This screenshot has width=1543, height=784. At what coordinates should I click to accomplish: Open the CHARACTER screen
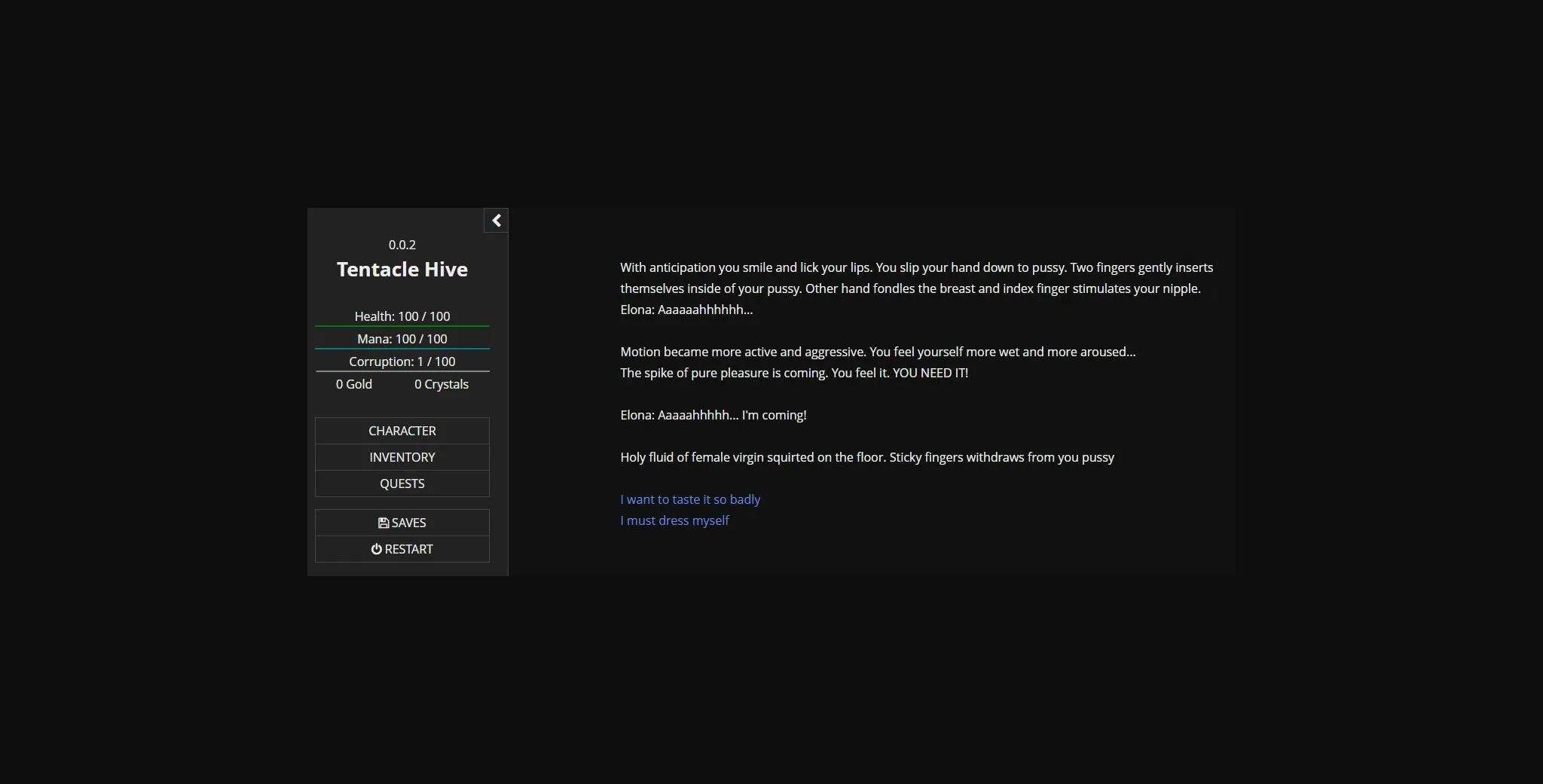[x=402, y=430]
